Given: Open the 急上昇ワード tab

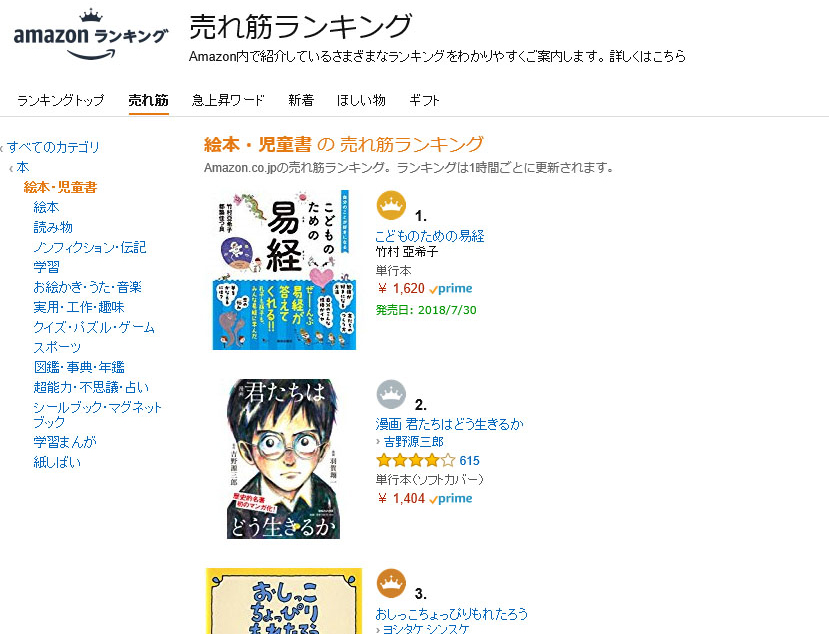Looking at the screenshot, I should (x=228, y=100).
